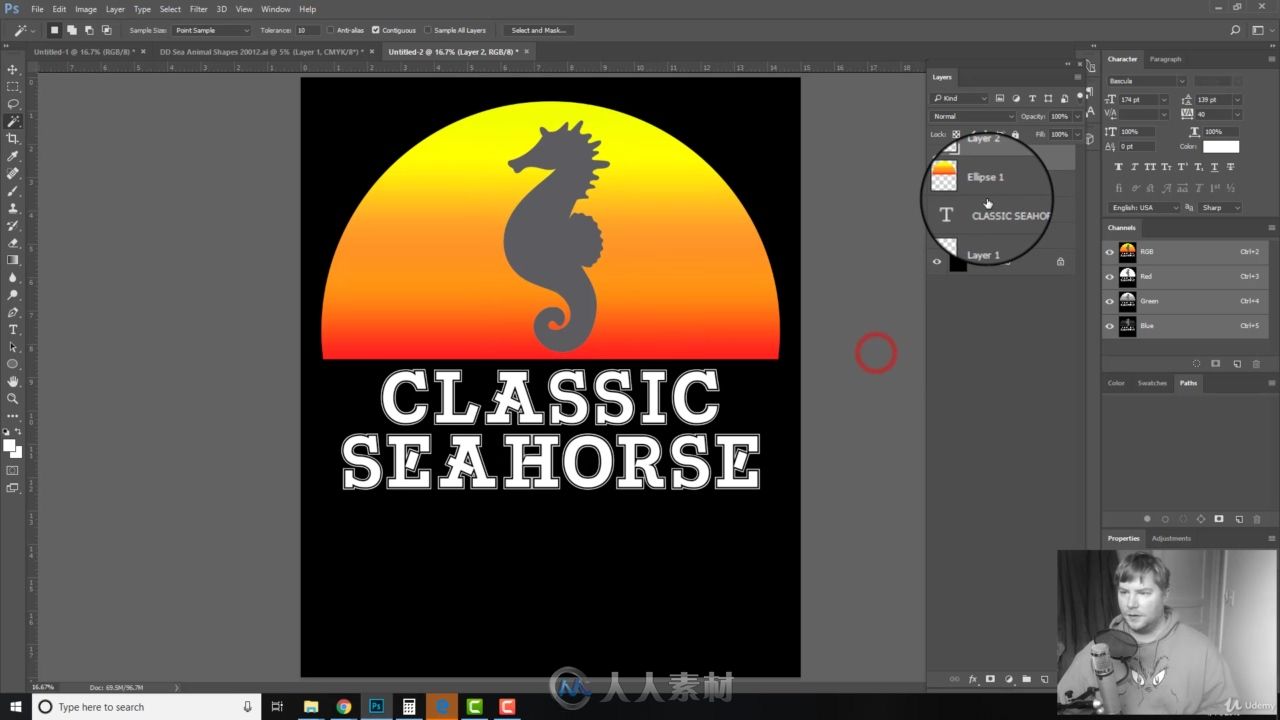Toggle lock transparent pixels in Layers panel
The height and width of the screenshot is (720, 1280).
(956, 134)
